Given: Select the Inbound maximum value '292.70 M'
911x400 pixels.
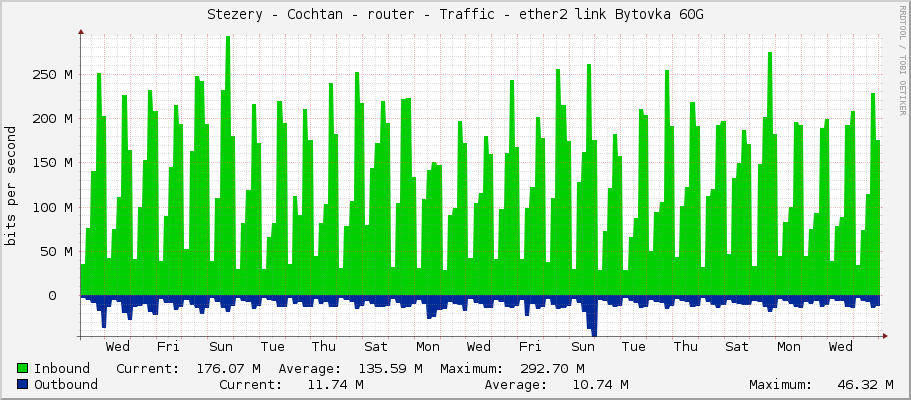Looking at the screenshot, I should coord(553,368).
